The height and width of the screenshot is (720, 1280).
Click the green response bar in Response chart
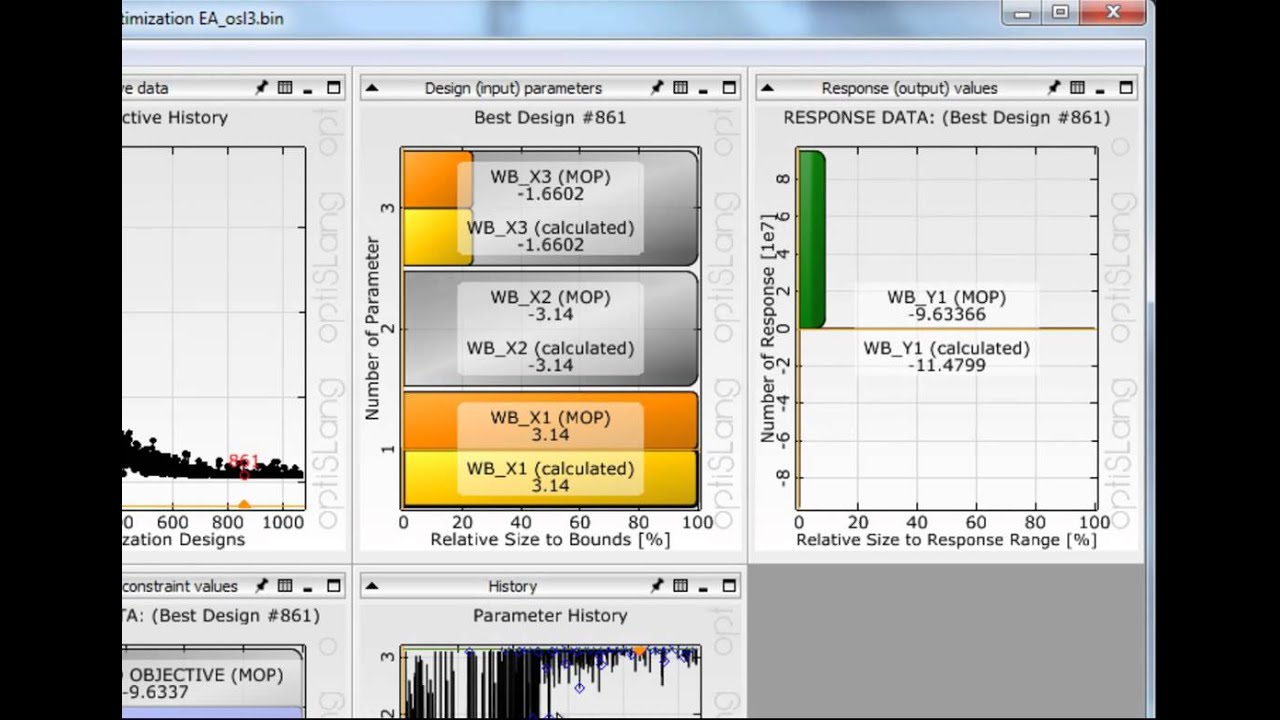[x=811, y=240]
